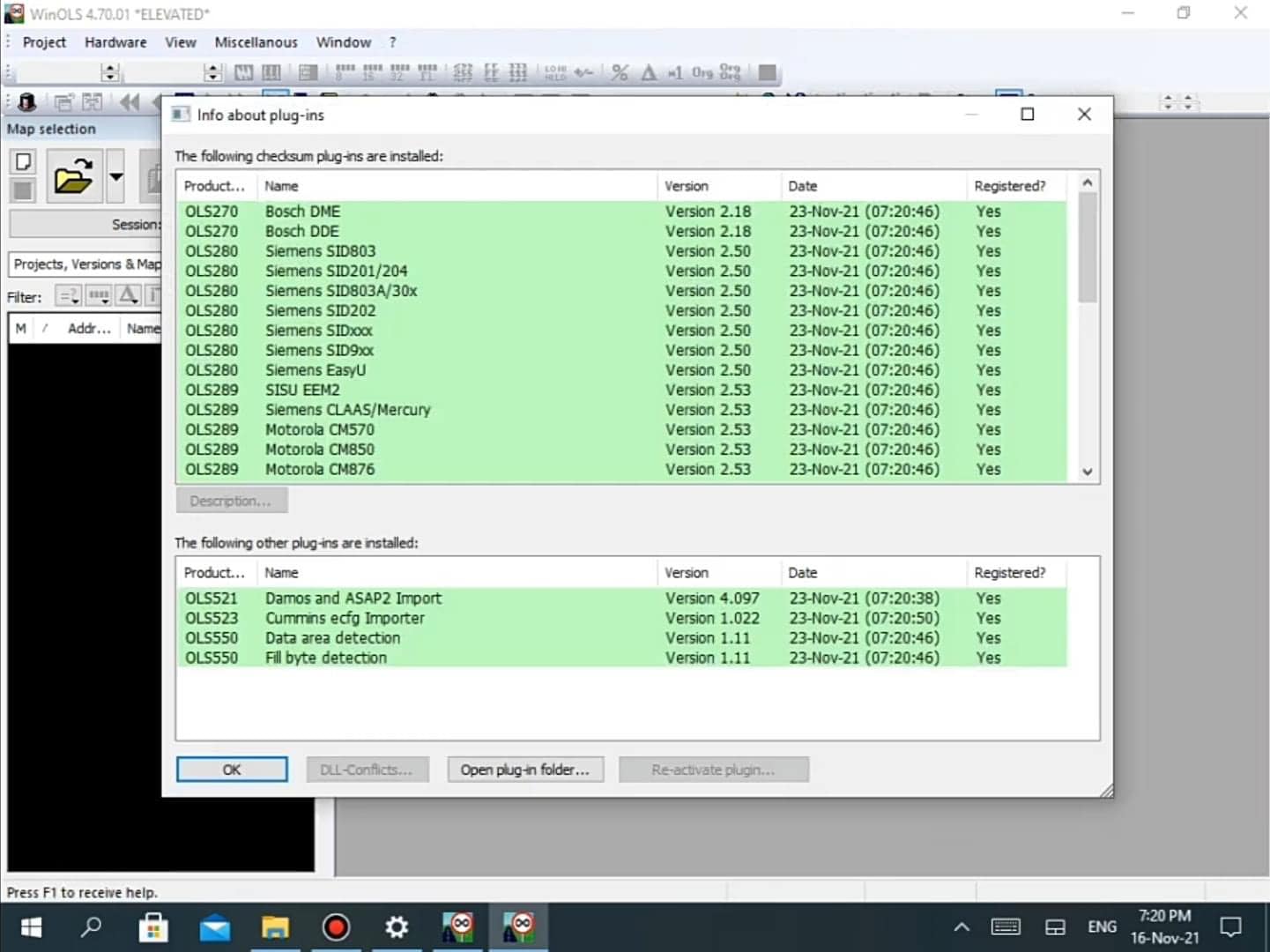Click the percent display toolbar icon

(620, 73)
